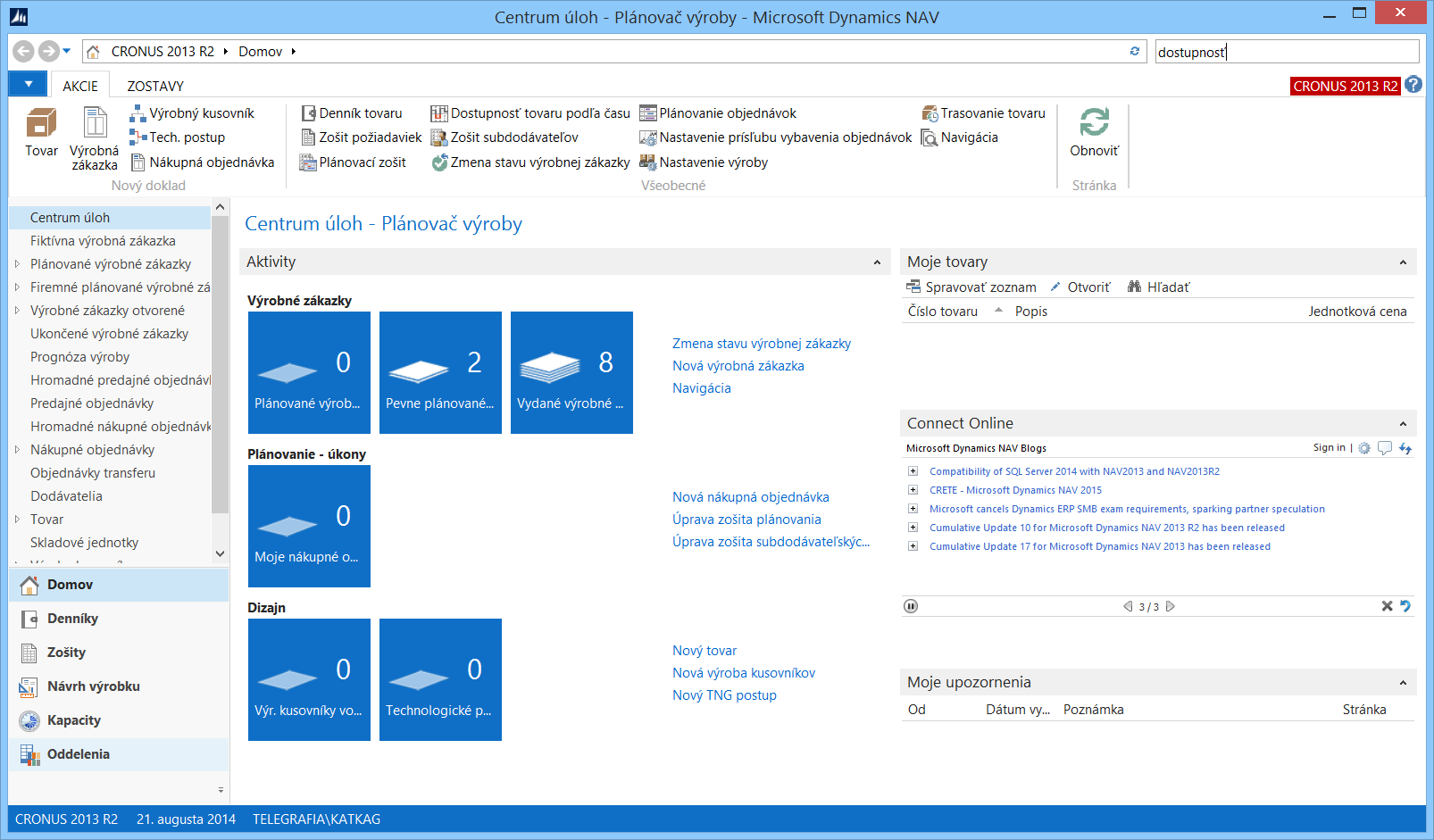Screen dimensions: 1434x840
Task: Go back with the navigation arrow
Action: (23, 51)
